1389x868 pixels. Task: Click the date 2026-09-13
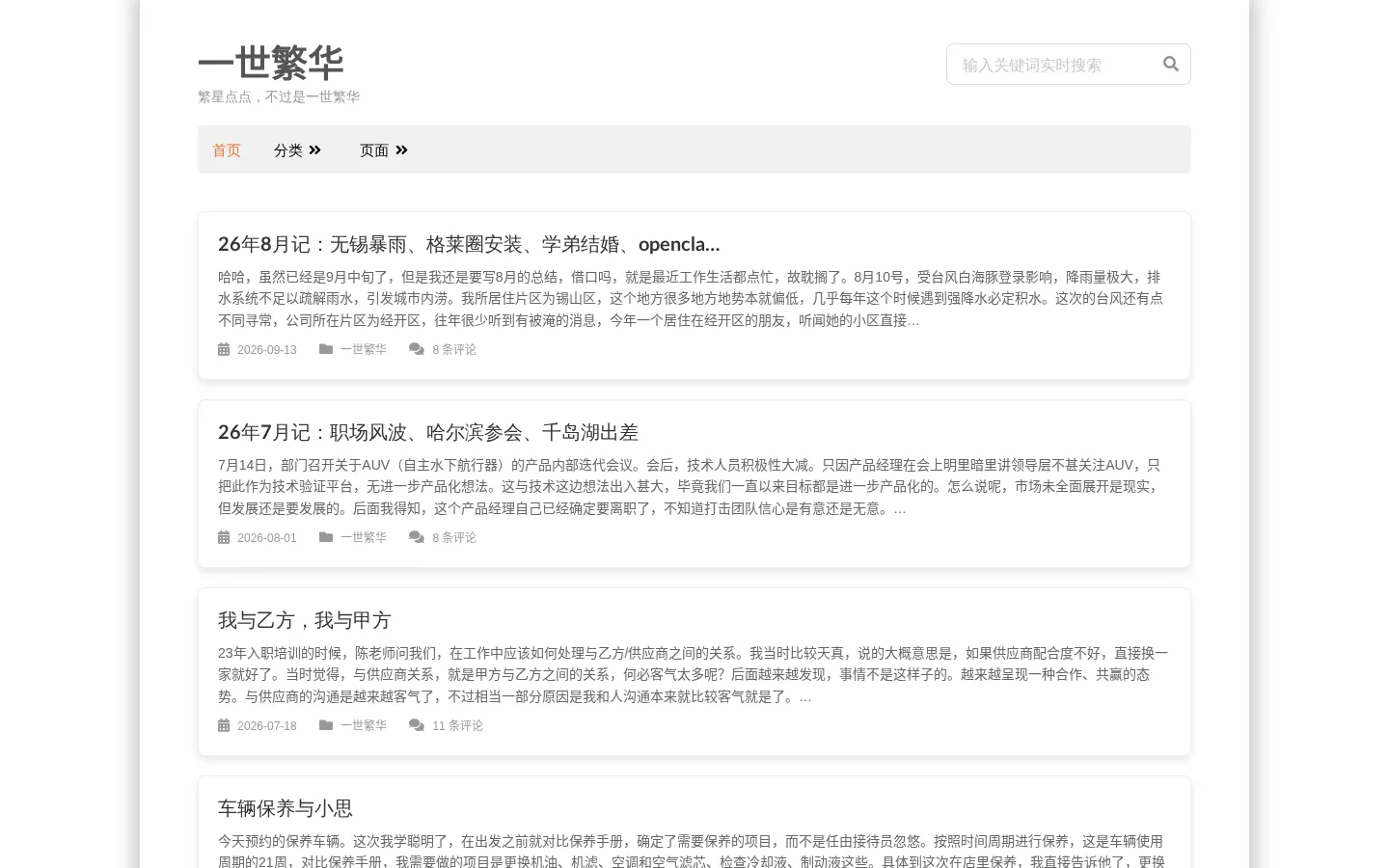[x=267, y=350]
